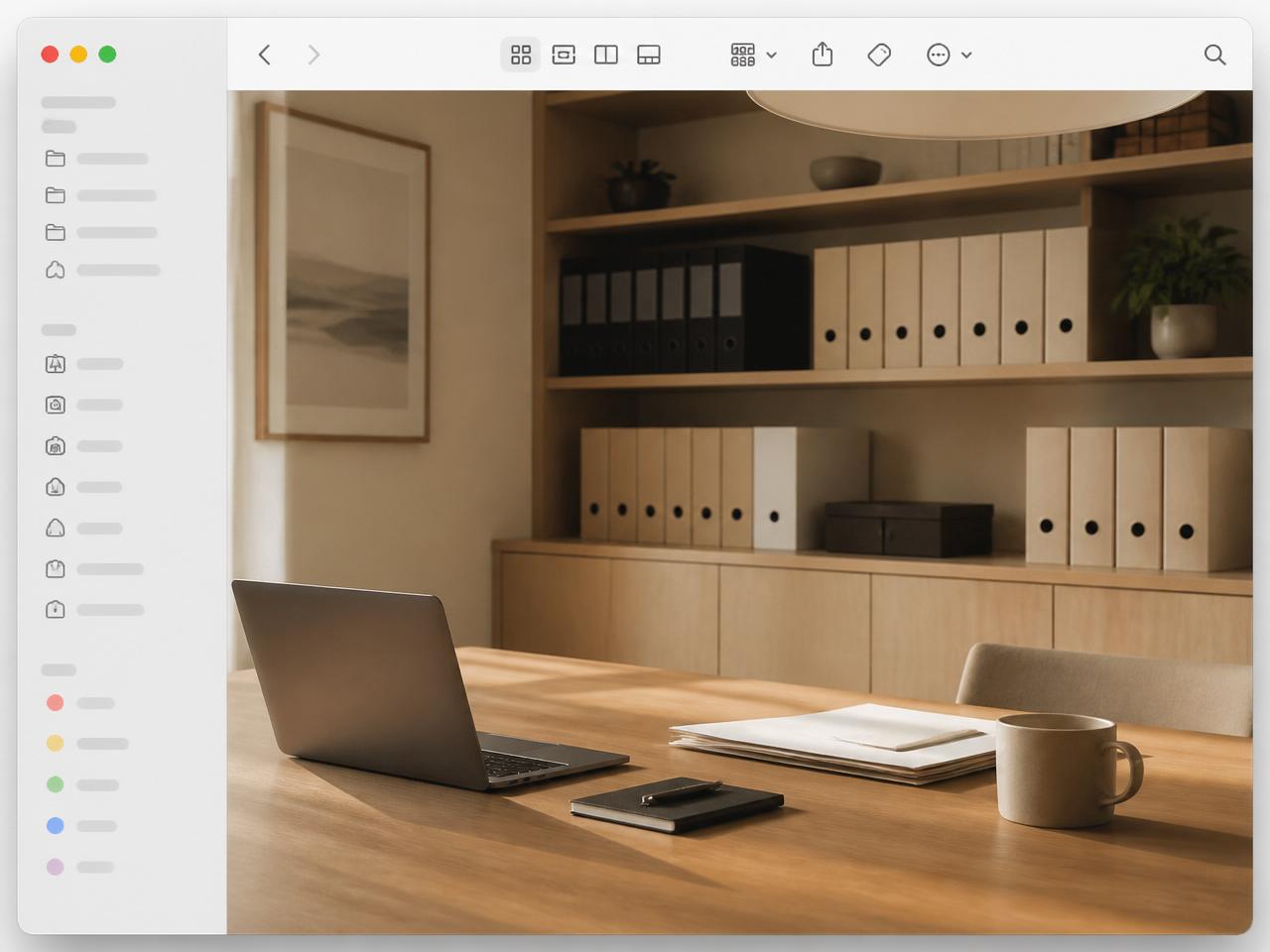Open the second item in second sidebar group

coord(84,405)
